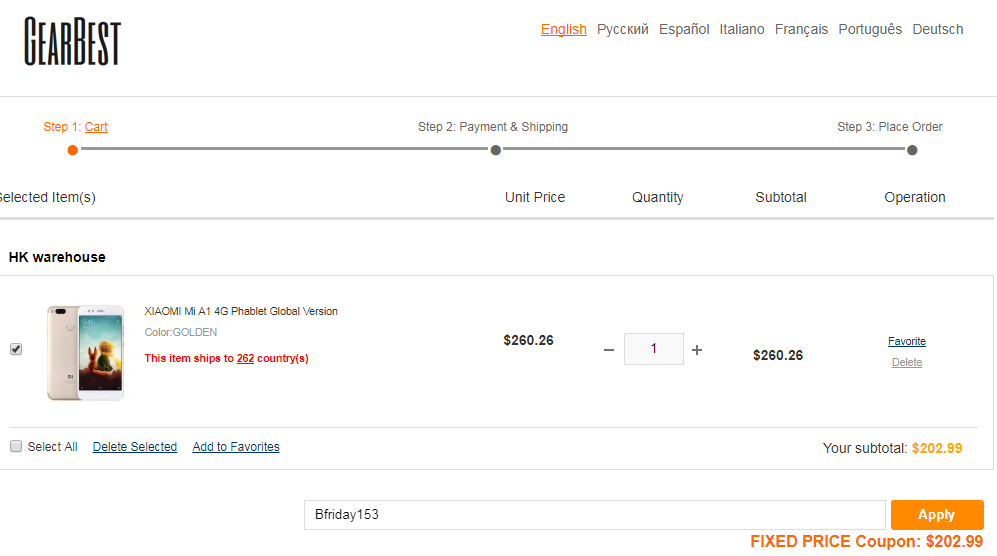Image resolution: width=997 pixels, height=556 pixels.
Task: Increase quantity with the plus icon
Action: (697, 350)
